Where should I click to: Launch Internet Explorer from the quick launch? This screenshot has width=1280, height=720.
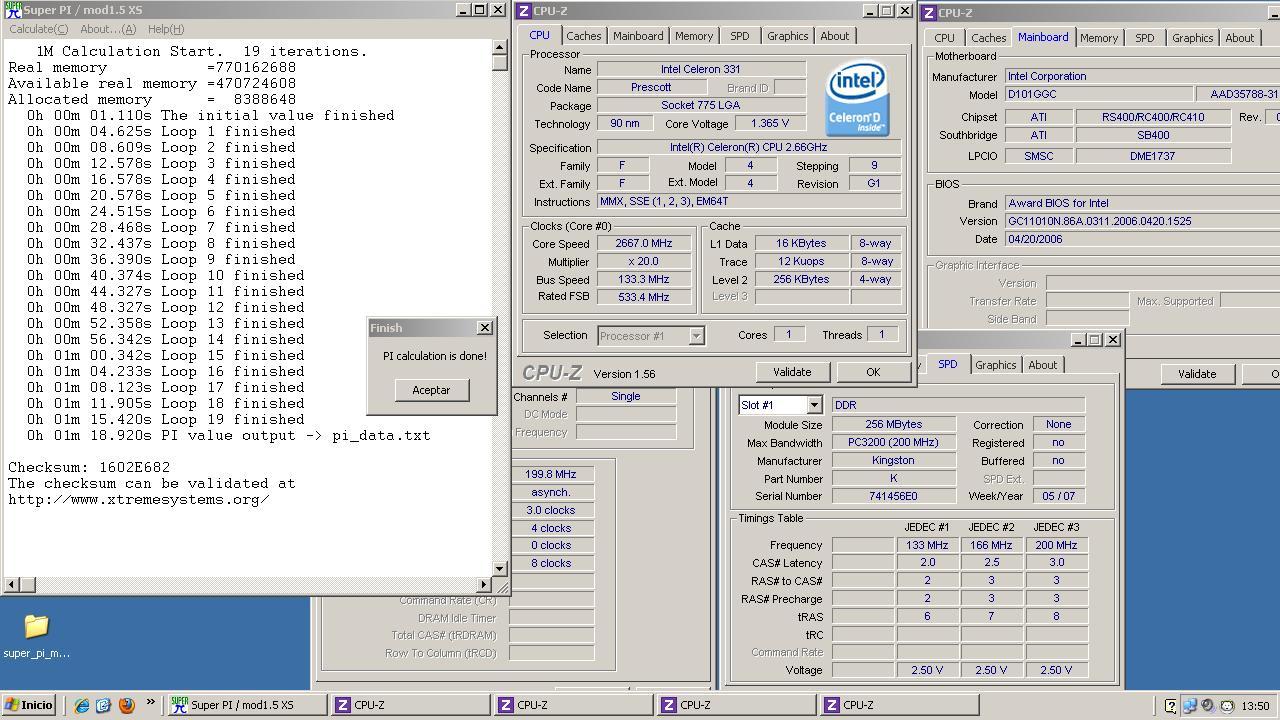point(82,705)
